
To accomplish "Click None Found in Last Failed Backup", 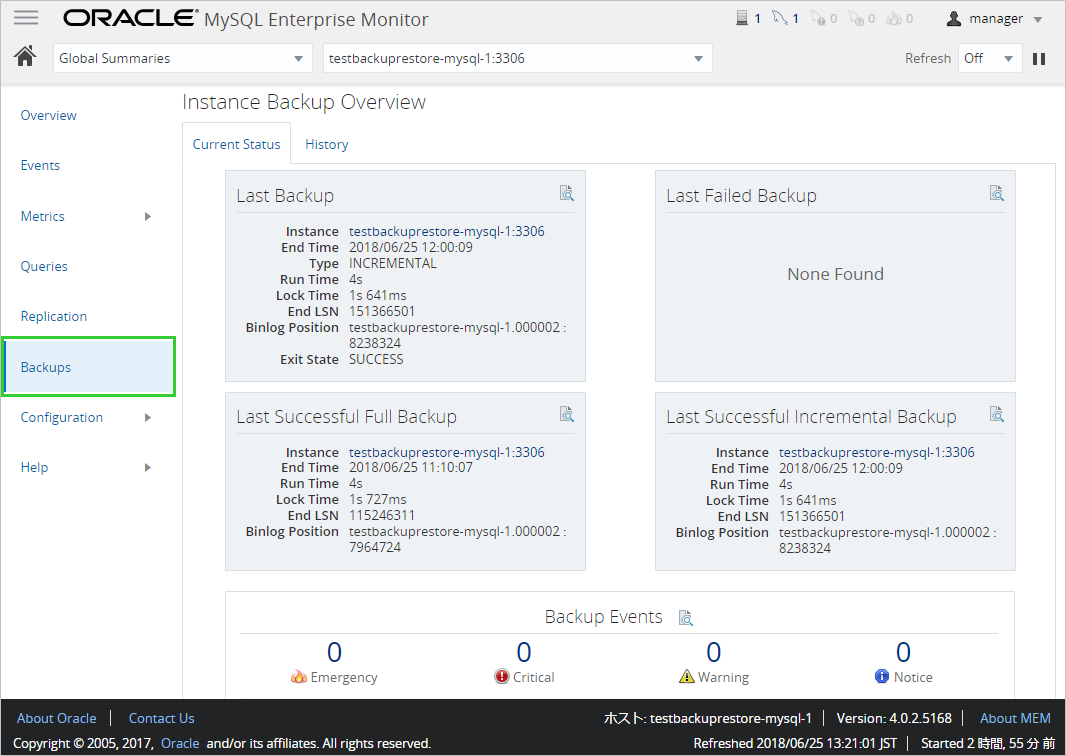I will click(x=836, y=274).
